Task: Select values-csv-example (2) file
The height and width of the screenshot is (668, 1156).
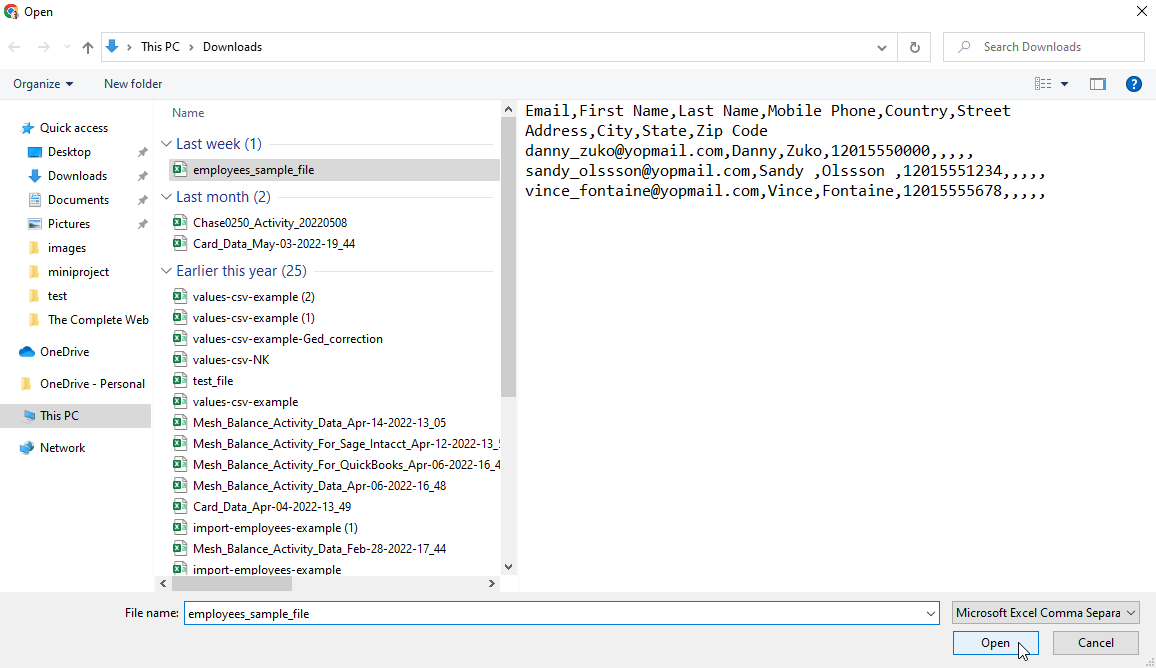Action: pyautogui.click(x=254, y=296)
